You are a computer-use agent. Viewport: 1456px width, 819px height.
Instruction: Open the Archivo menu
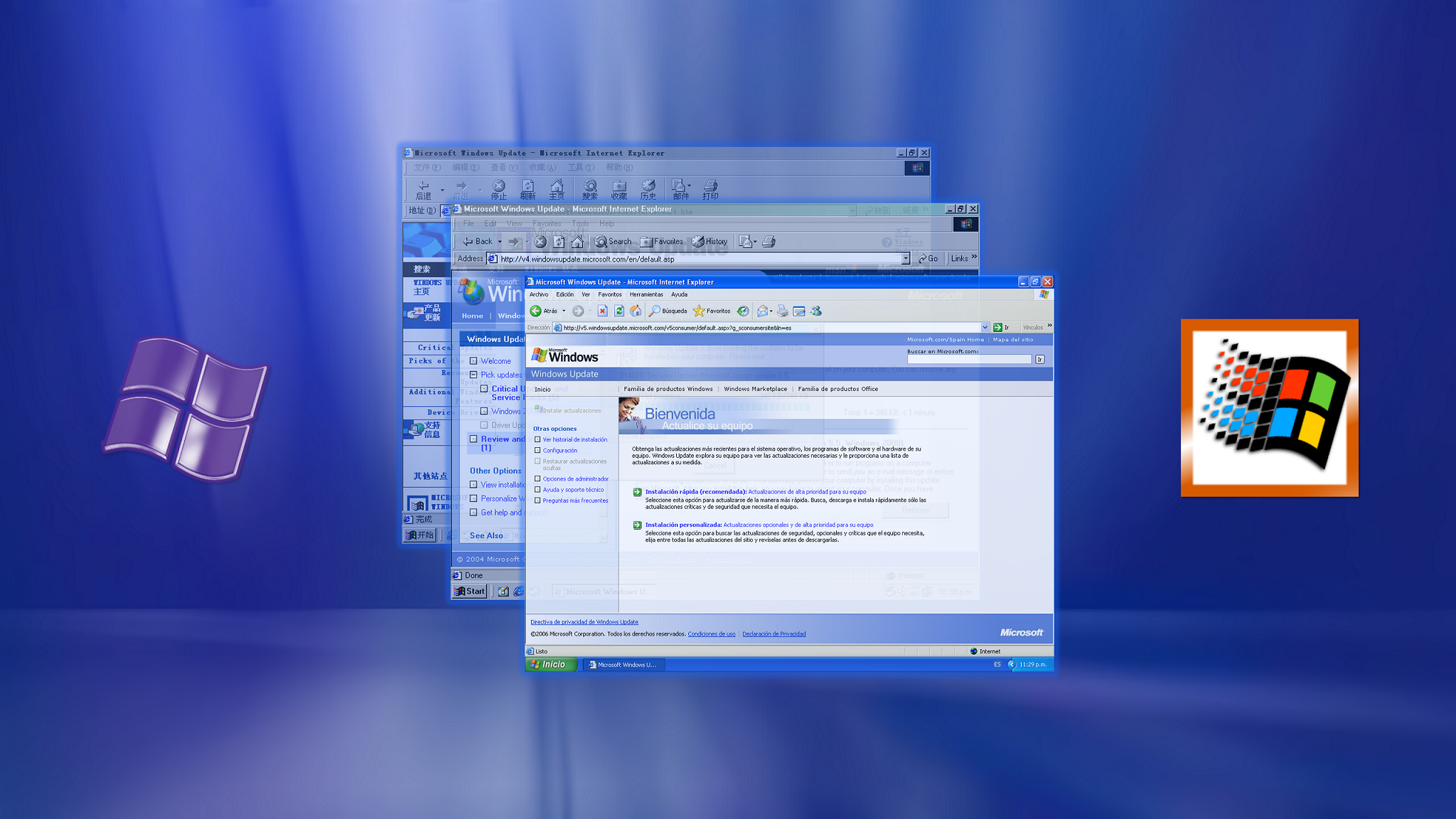pos(538,294)
